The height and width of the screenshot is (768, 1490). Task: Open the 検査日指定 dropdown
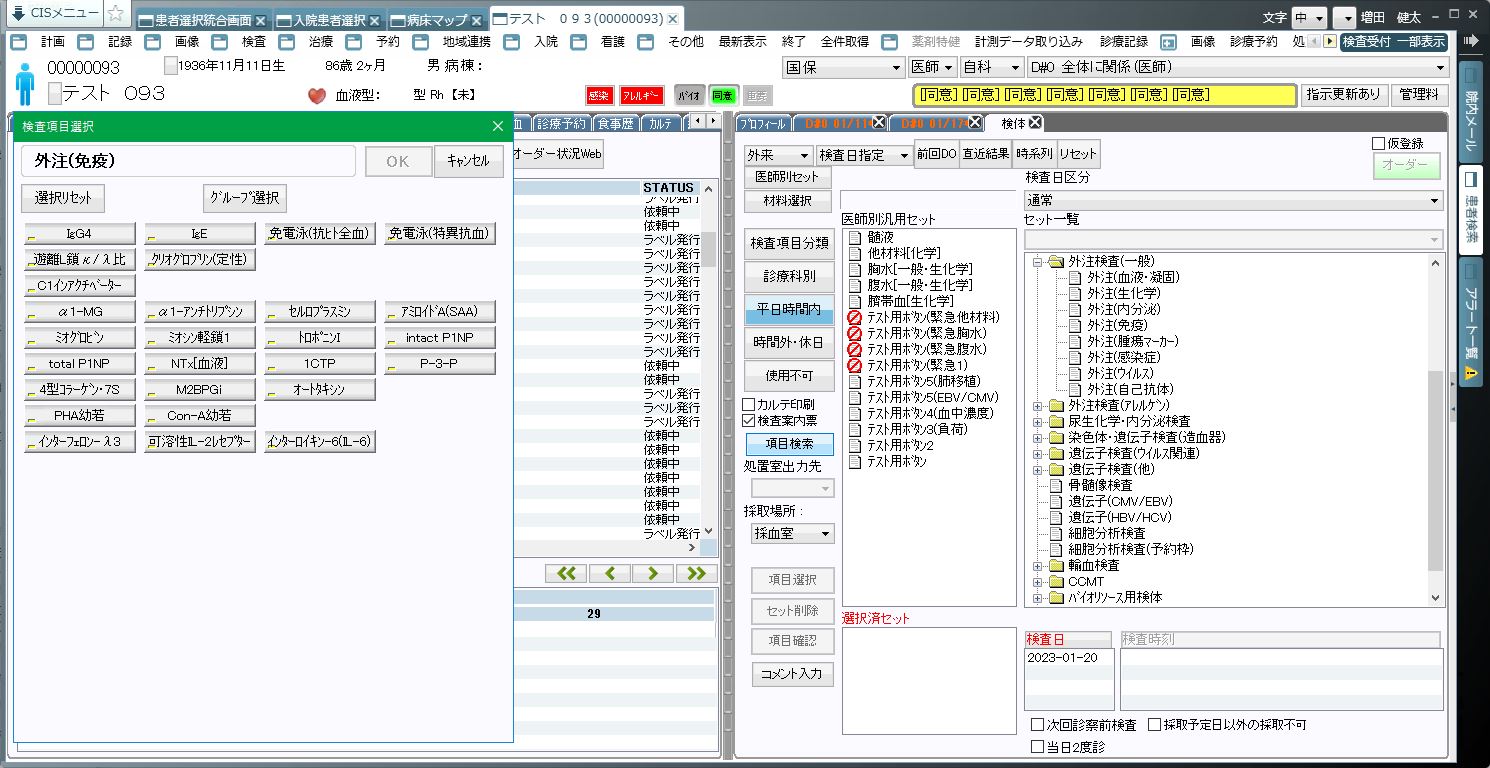864,156
